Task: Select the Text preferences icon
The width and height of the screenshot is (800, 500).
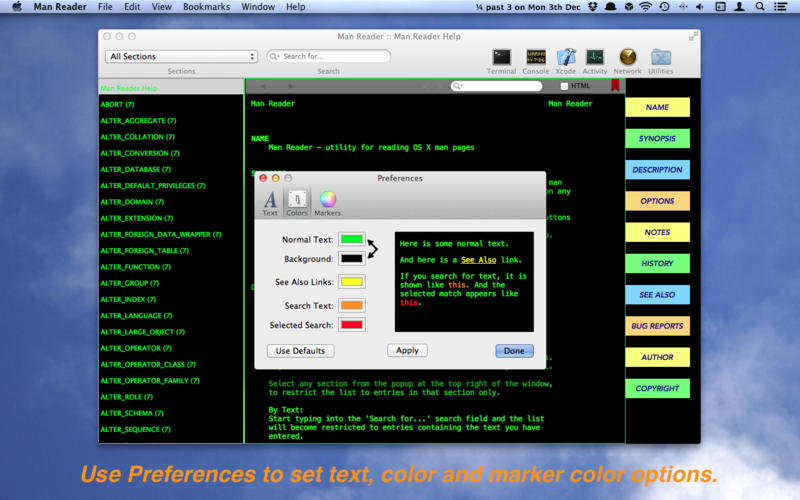Action: click(270, 203)
